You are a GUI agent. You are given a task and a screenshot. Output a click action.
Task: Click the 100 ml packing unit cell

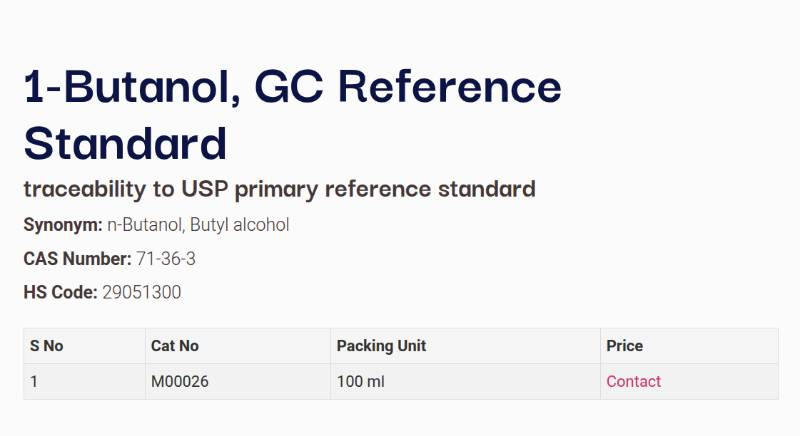tap(360, 381)
